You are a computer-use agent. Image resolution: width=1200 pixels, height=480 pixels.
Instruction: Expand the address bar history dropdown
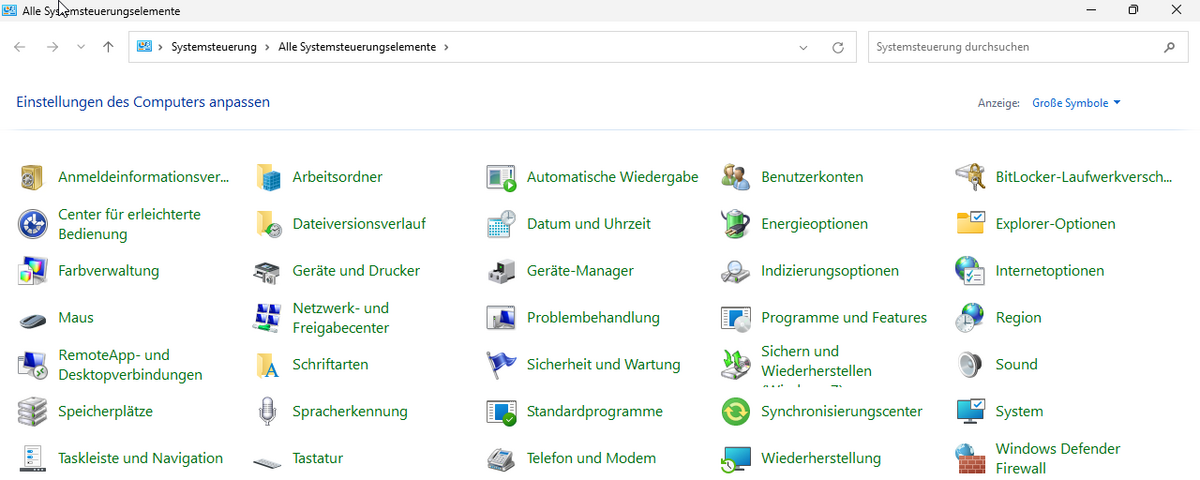point(804,47)
